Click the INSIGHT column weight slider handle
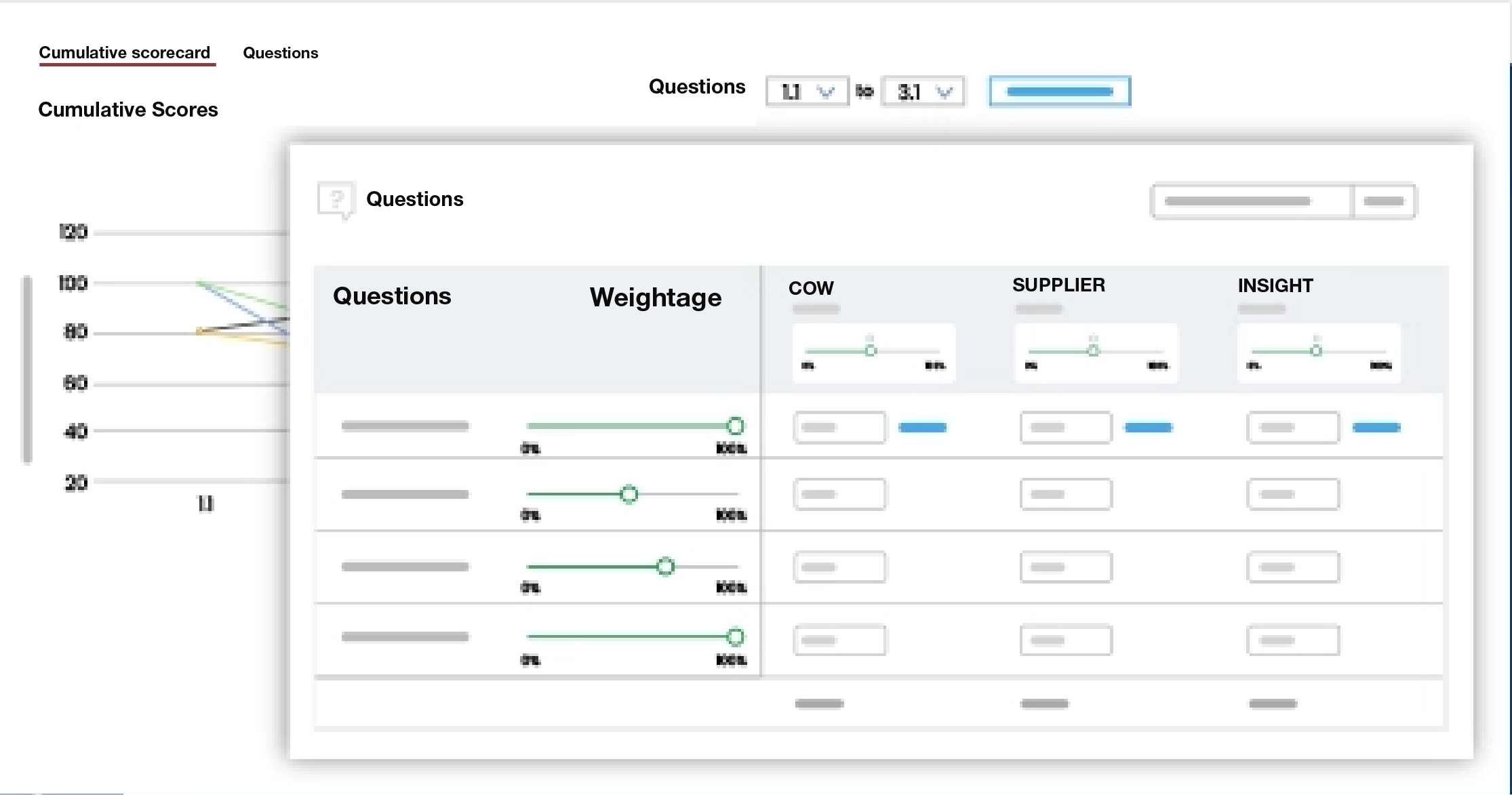 (x=1316, y=350)
